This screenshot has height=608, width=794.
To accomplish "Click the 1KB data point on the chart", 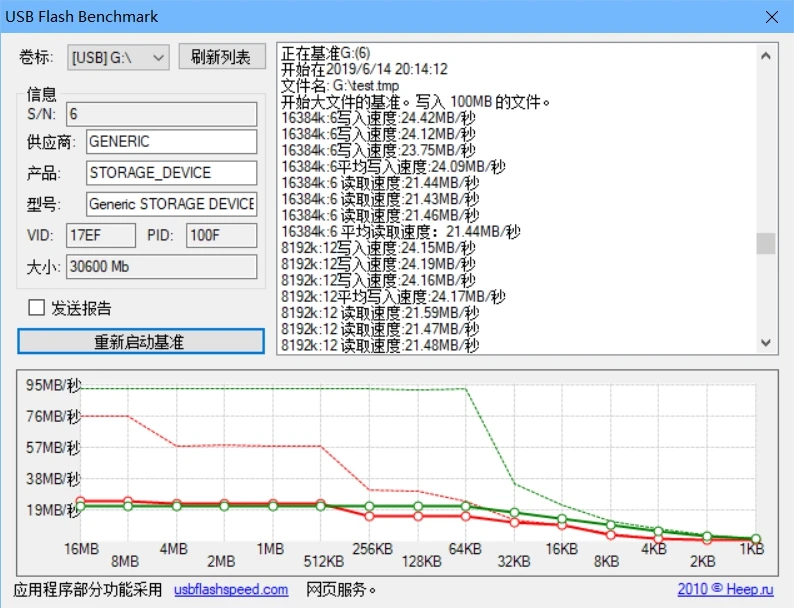I will click(755, 539).
